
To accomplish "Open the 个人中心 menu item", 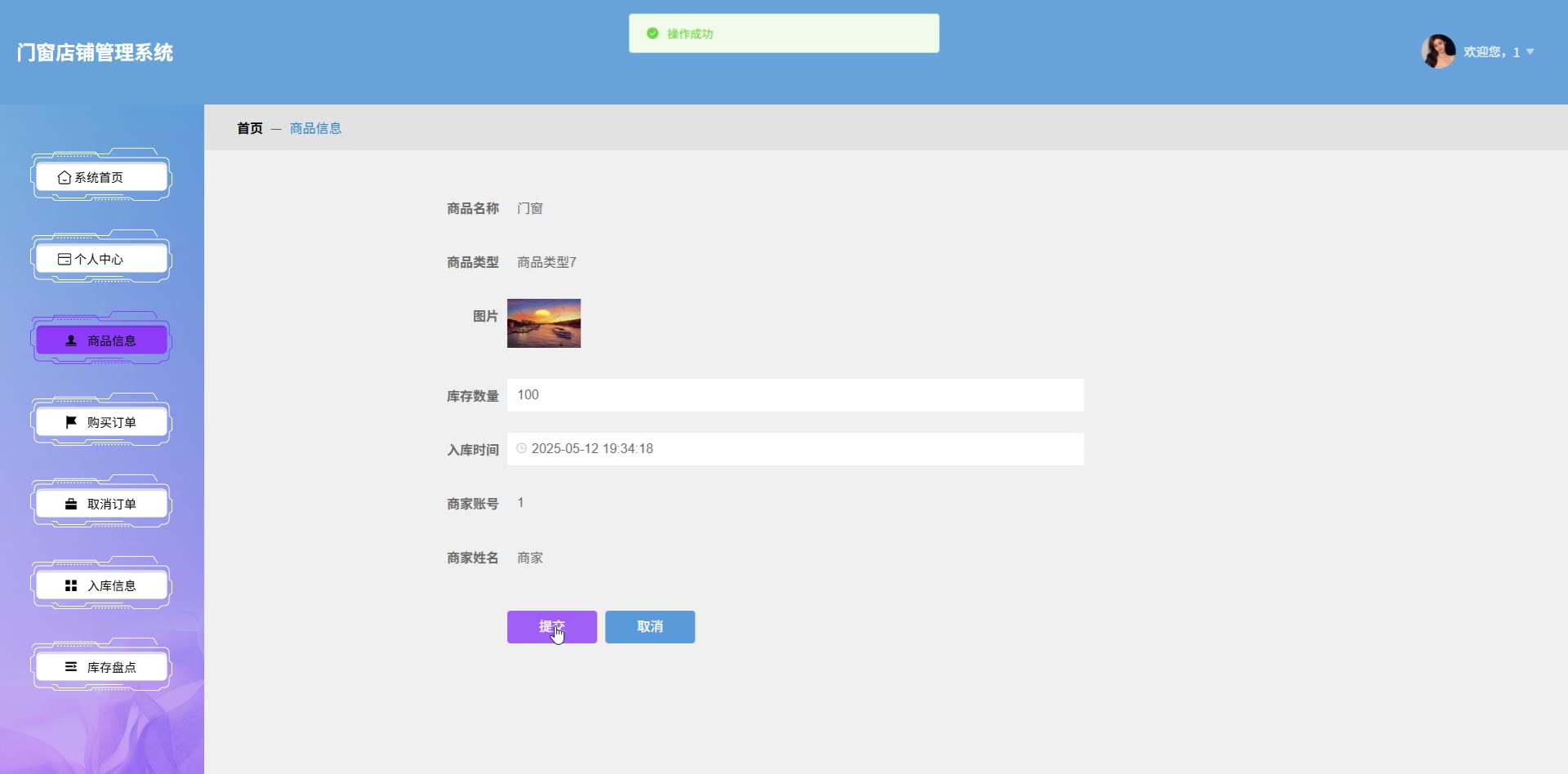I will tap(101, 259).
